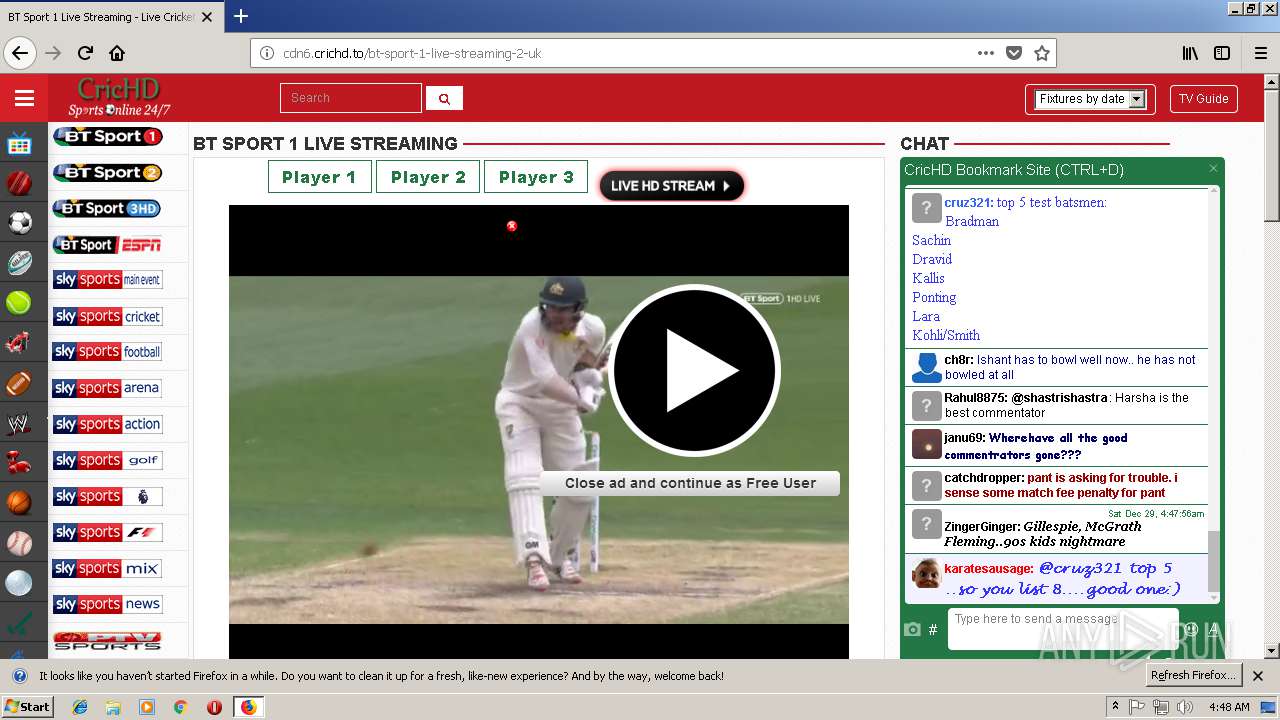Open BT Sport 2 channel
The height and width of the screenshot is (720, 1280).
[107, 172]
